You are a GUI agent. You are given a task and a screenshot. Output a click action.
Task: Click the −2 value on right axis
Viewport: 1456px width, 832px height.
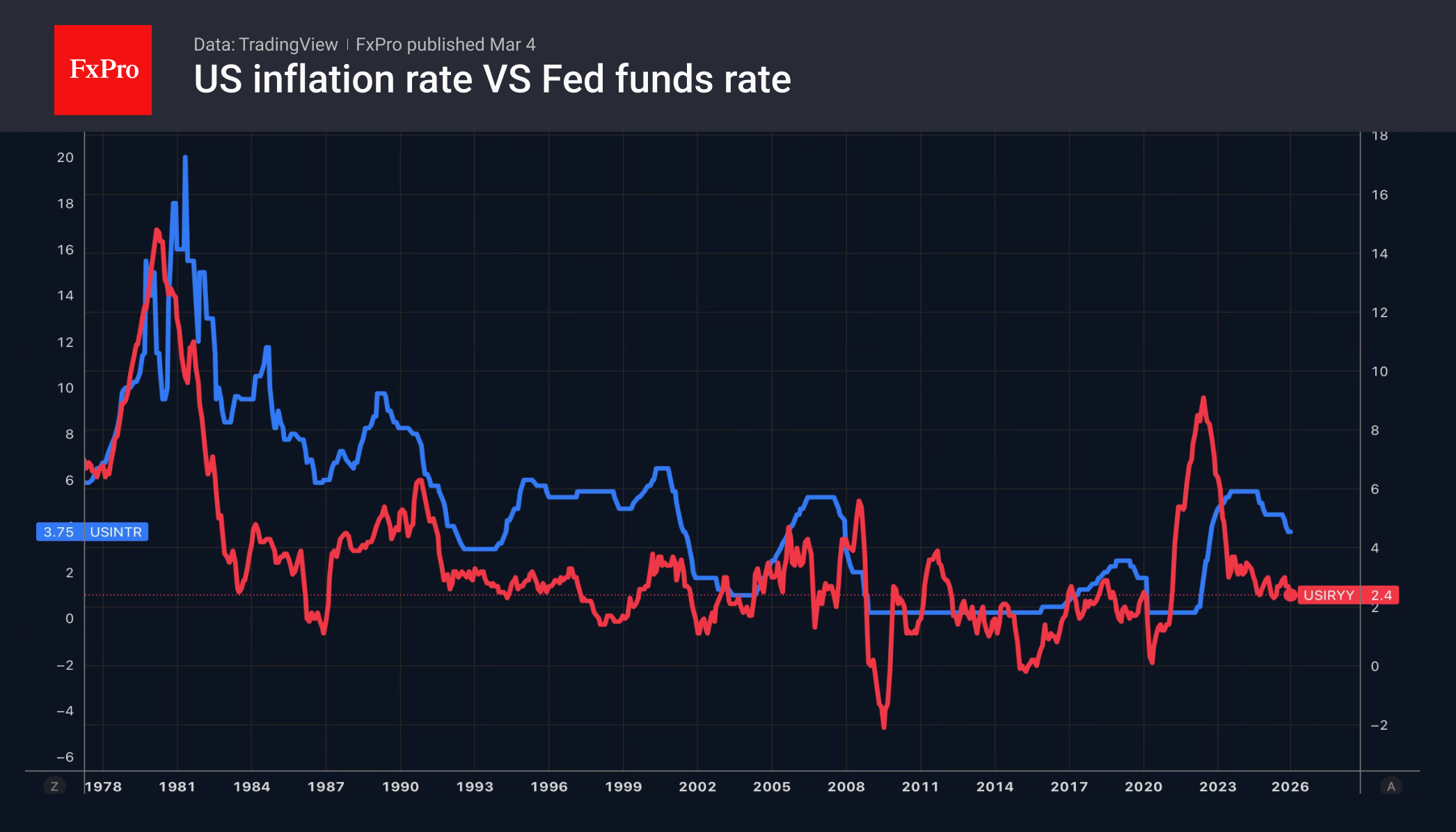(x=1379, y=725)
